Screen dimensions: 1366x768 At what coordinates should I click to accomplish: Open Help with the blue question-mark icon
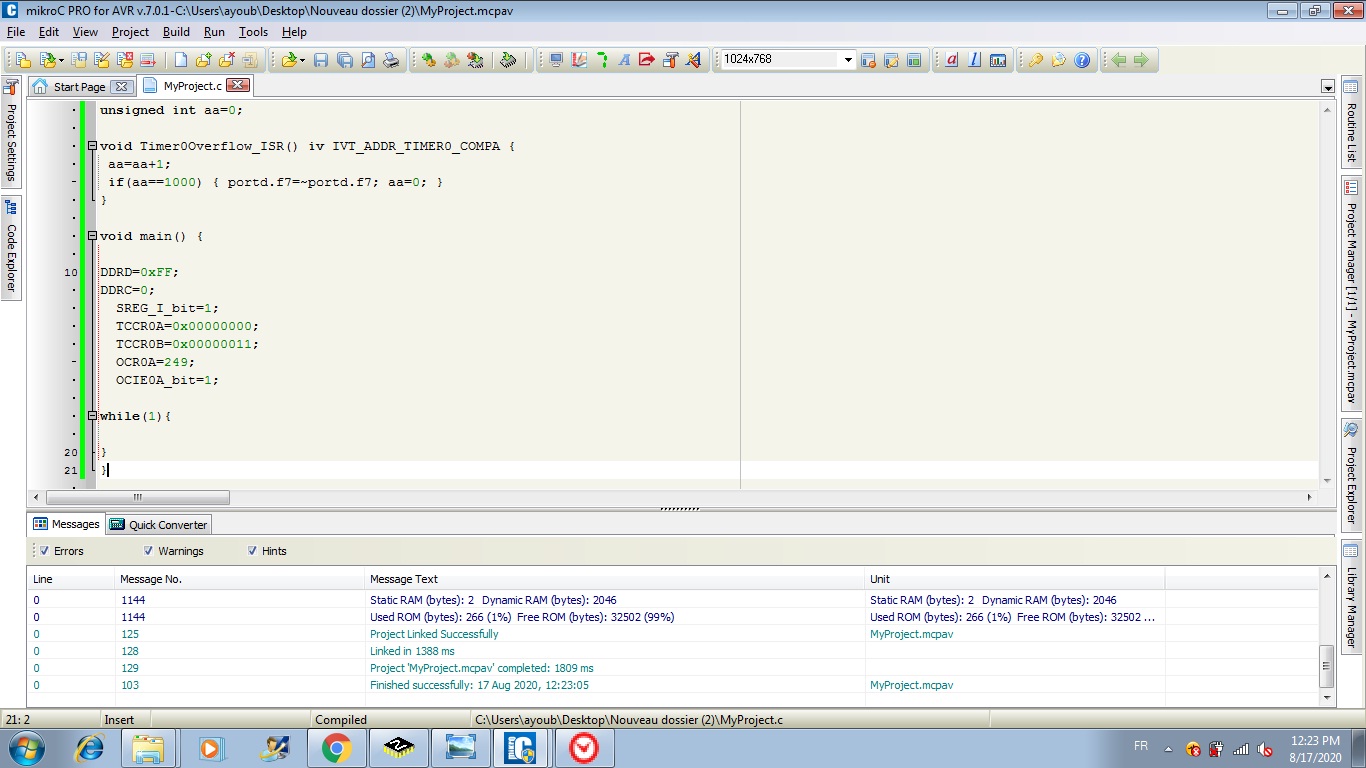[1082, 60]
